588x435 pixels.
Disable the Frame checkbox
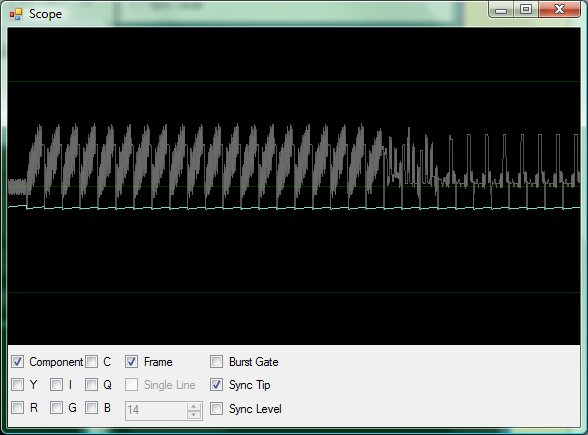pyautogui.click(x=131, y=362)
